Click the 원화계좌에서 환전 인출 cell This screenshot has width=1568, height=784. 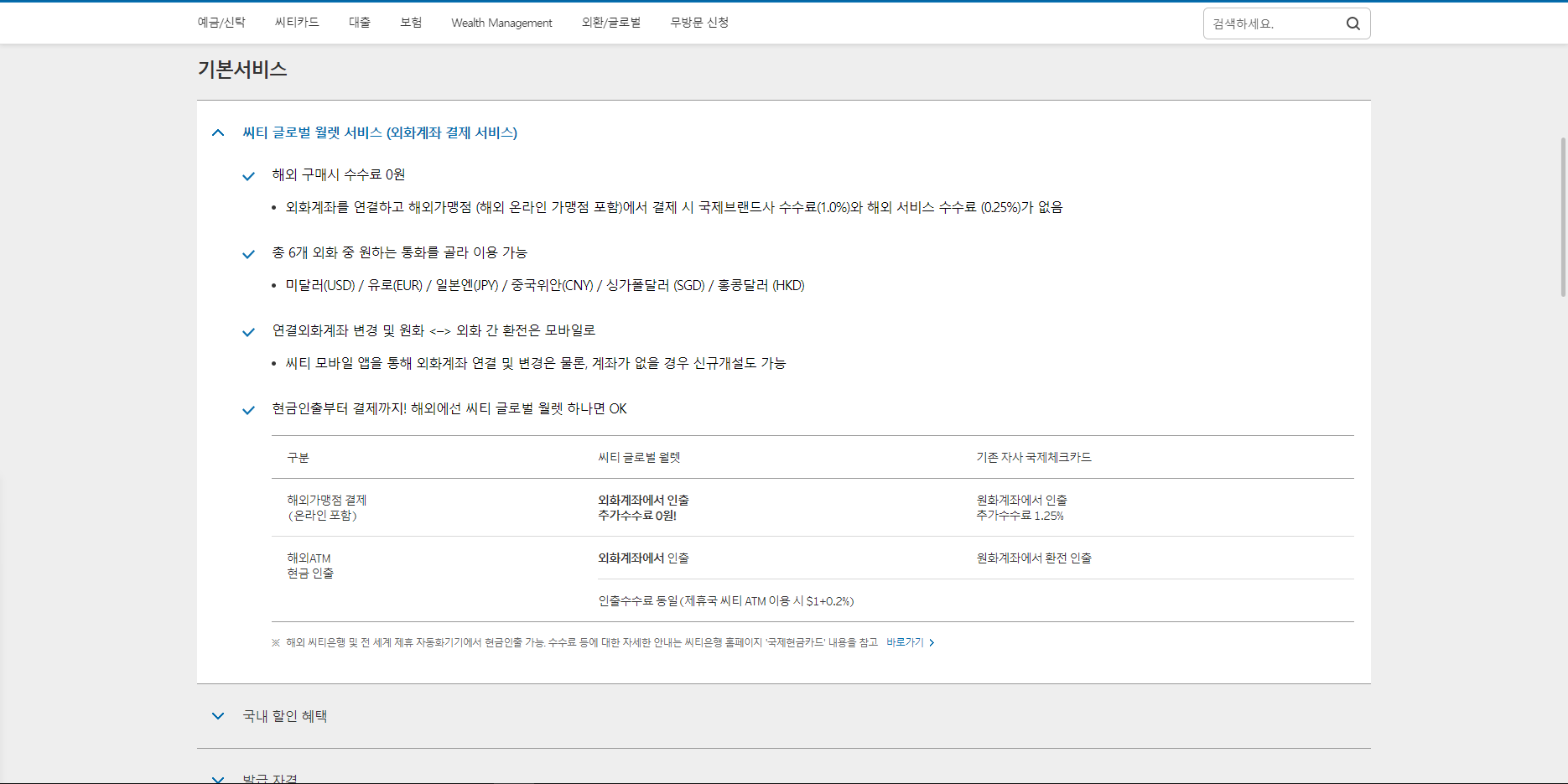1034,558
